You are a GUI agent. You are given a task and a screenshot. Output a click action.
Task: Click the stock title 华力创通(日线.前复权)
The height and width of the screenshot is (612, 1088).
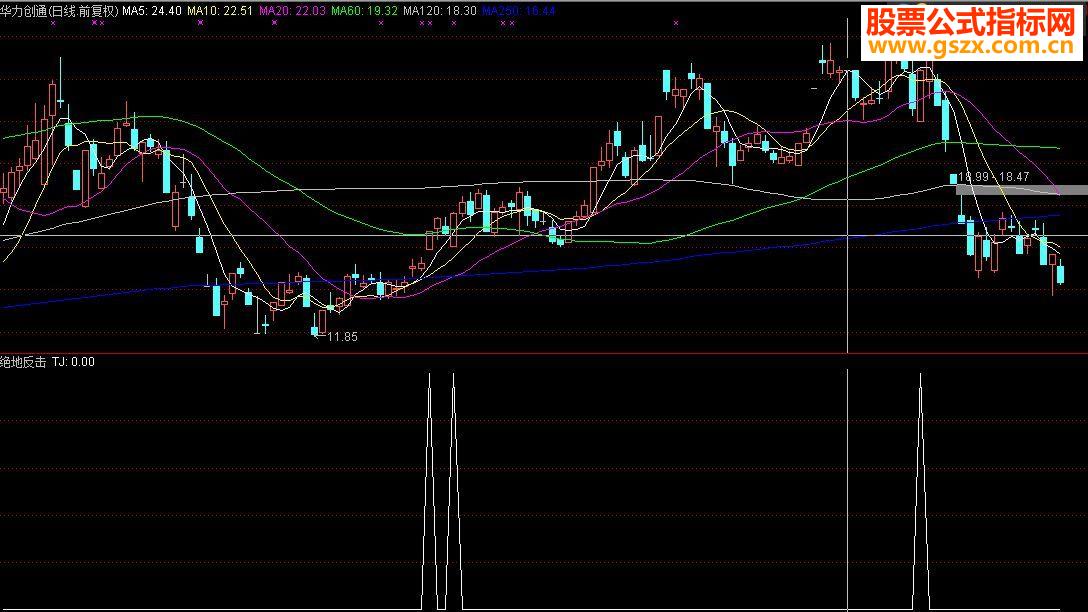60,11
